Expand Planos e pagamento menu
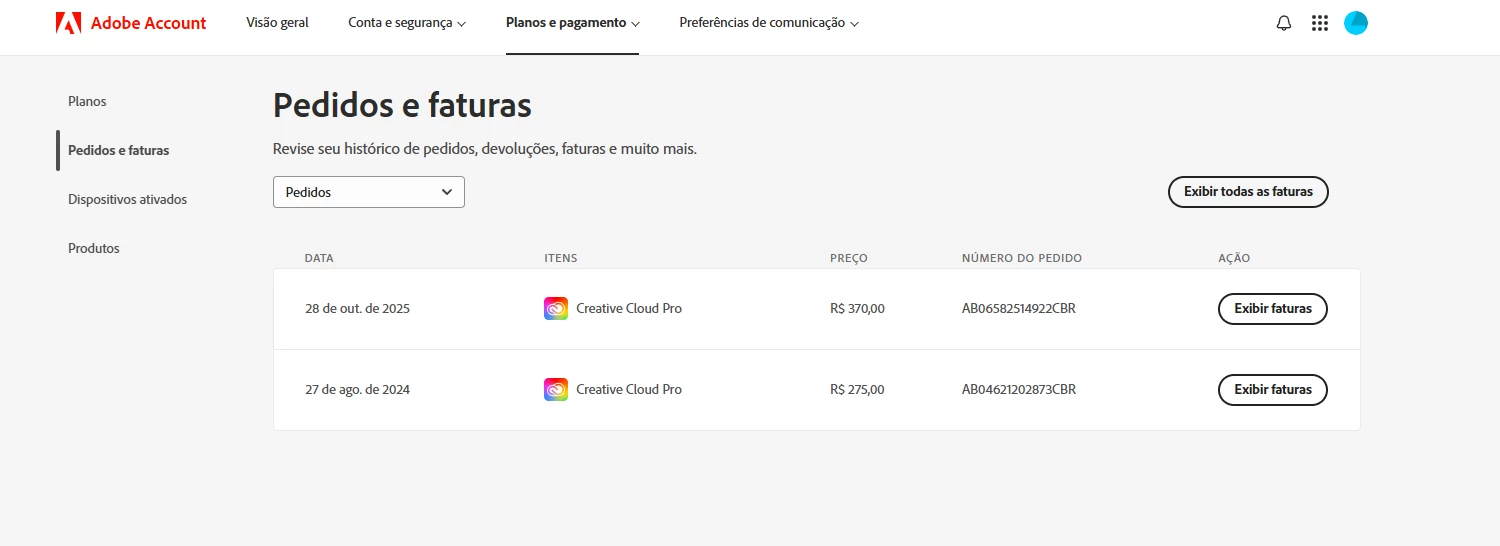 [x=573, y=23]
